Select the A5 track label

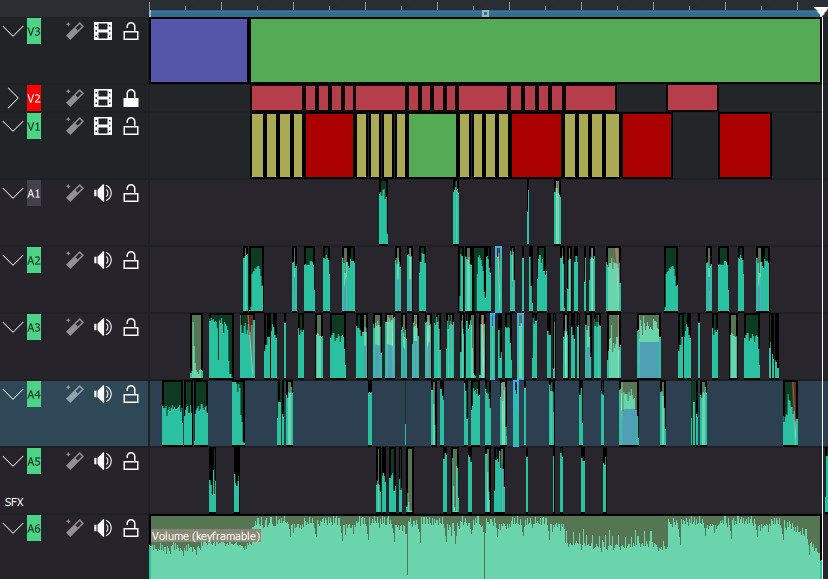point(34,462)
